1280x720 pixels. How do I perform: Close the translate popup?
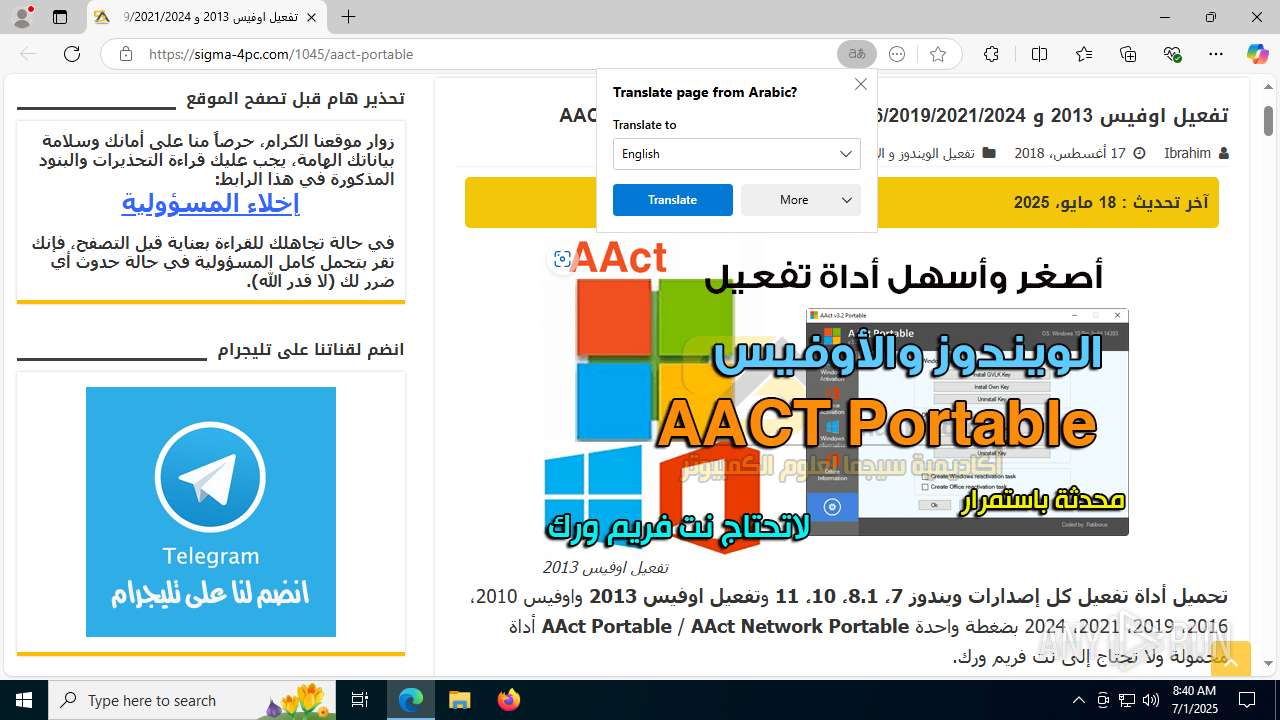(860, 84)
